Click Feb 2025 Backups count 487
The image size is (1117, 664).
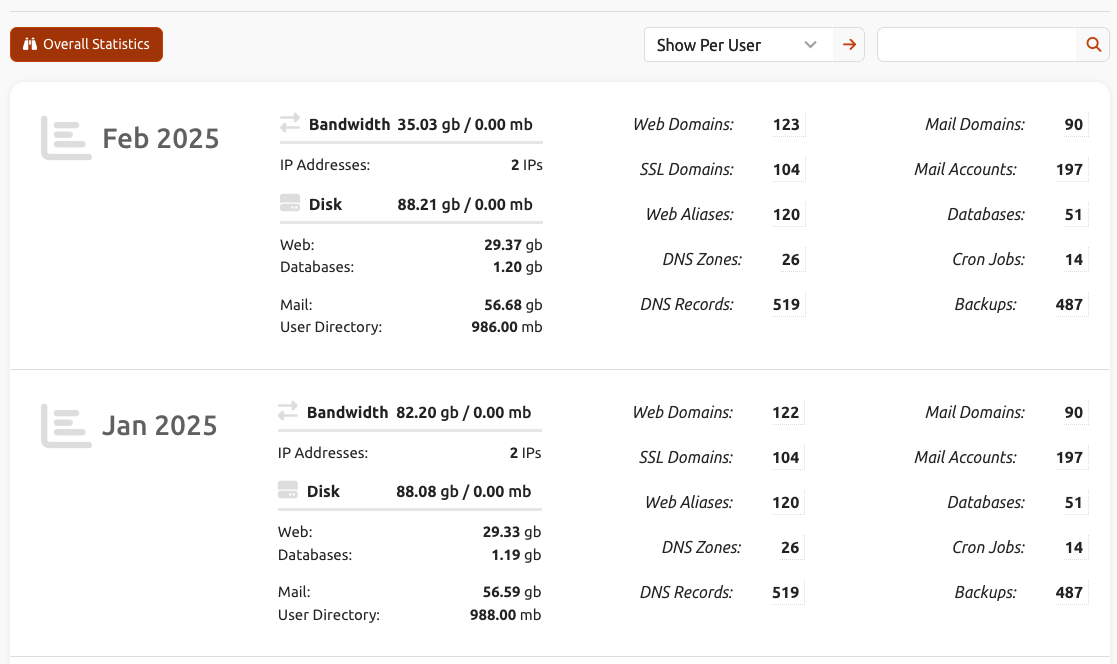coord(1069,304)
